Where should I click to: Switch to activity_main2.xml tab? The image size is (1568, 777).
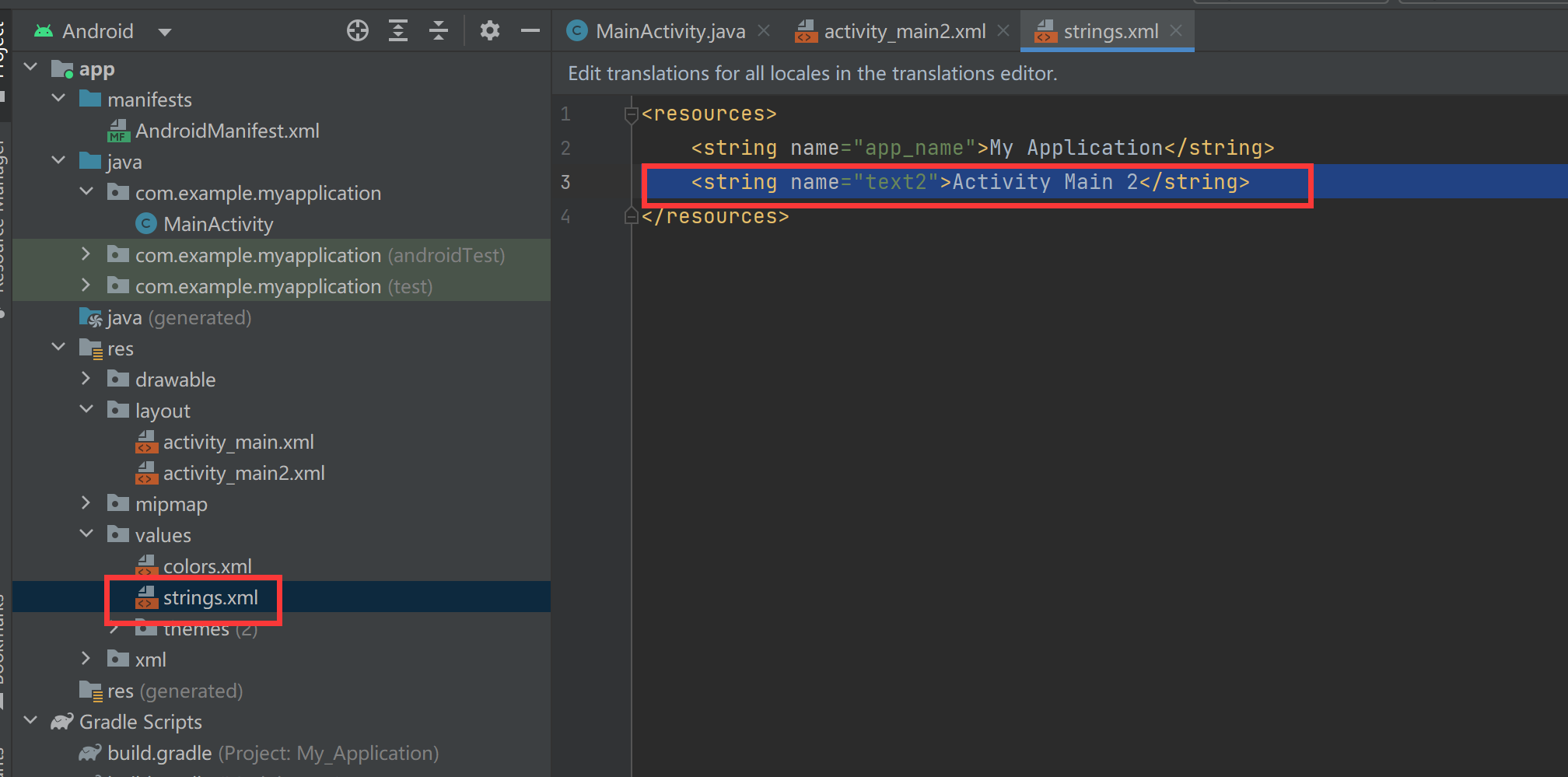904,31
